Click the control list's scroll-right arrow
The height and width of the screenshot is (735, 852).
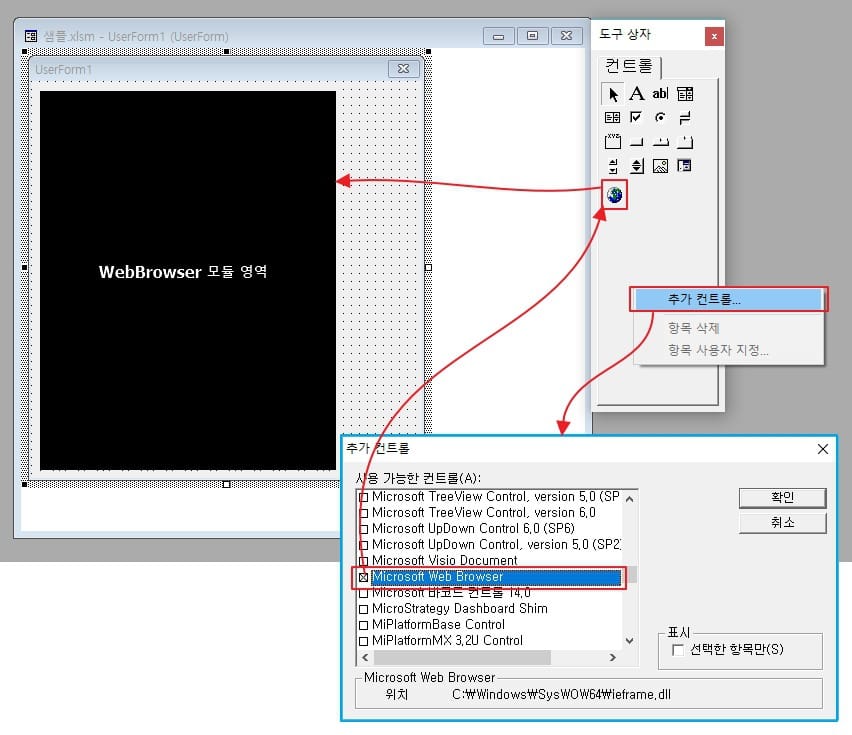coord(613,657)
